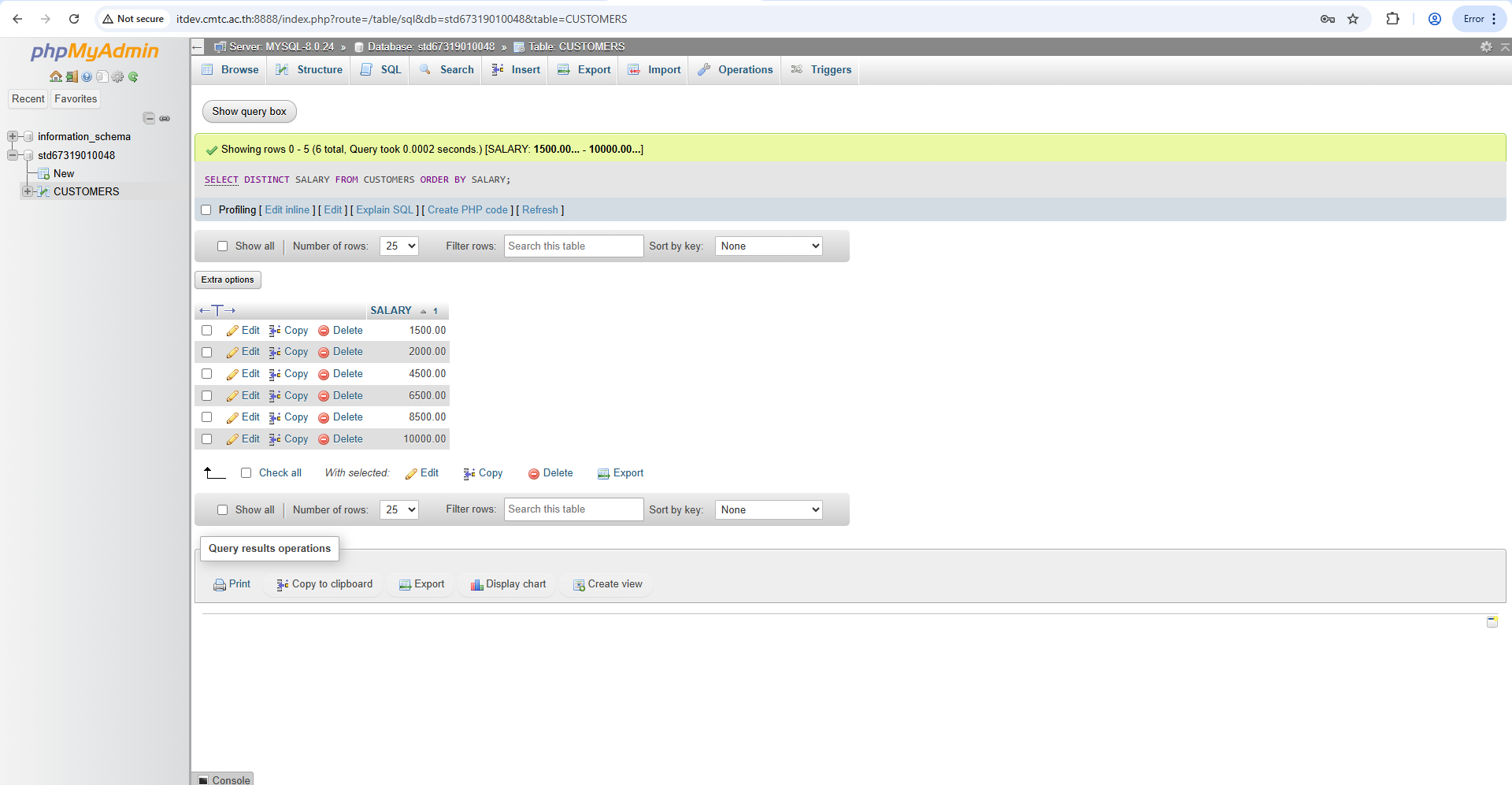Viewport: 1512px width, 785px height.
Task: Open the top Number of rows dropdown
Action: 398,246
